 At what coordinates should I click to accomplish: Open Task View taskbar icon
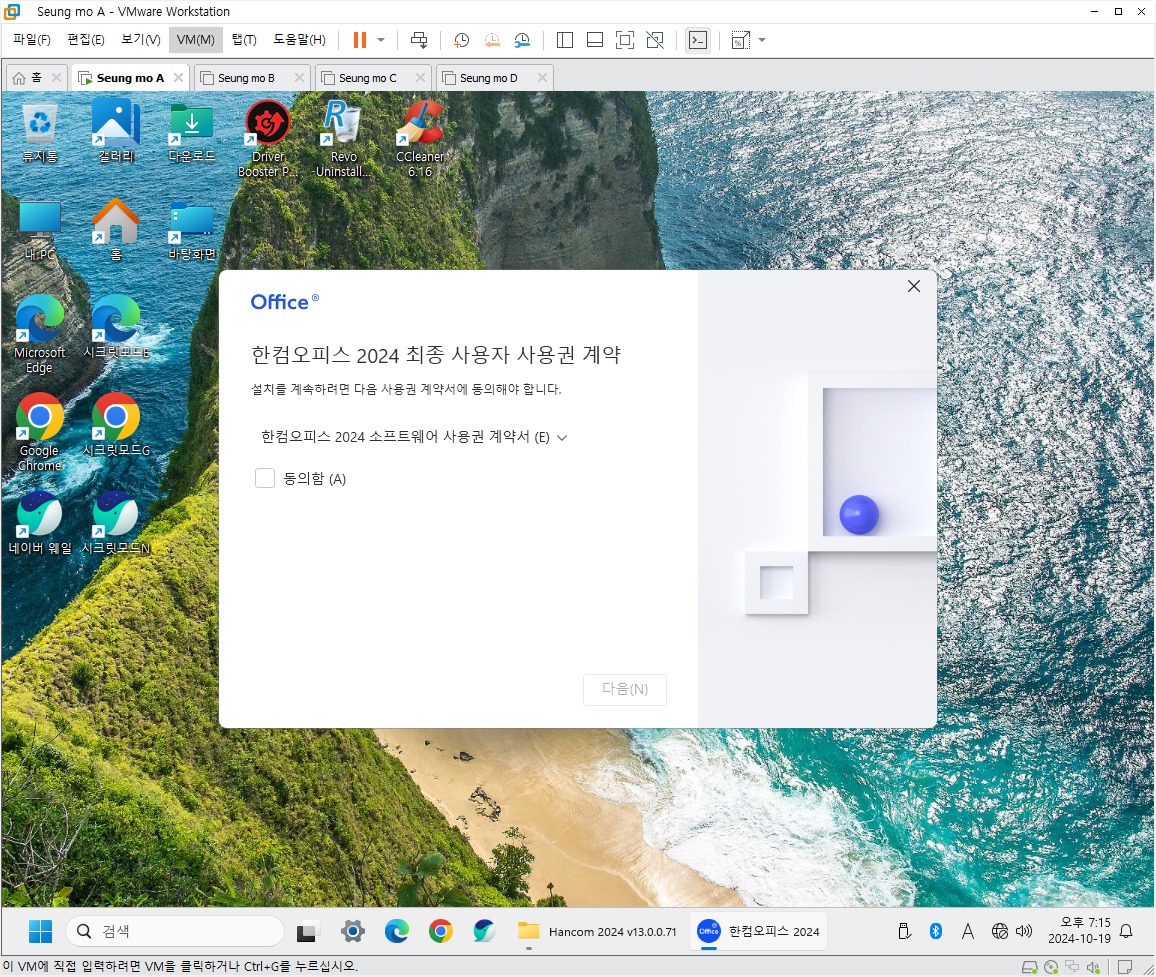click(307, 931)
